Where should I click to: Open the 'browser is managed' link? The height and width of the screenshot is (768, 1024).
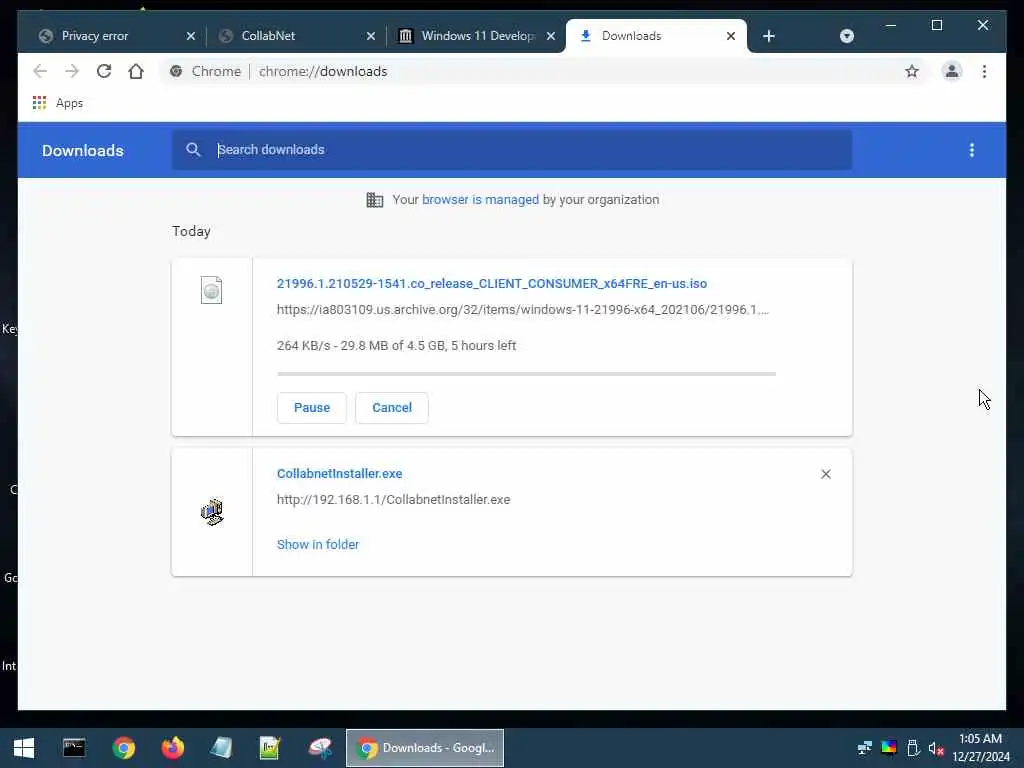point(481,200)
